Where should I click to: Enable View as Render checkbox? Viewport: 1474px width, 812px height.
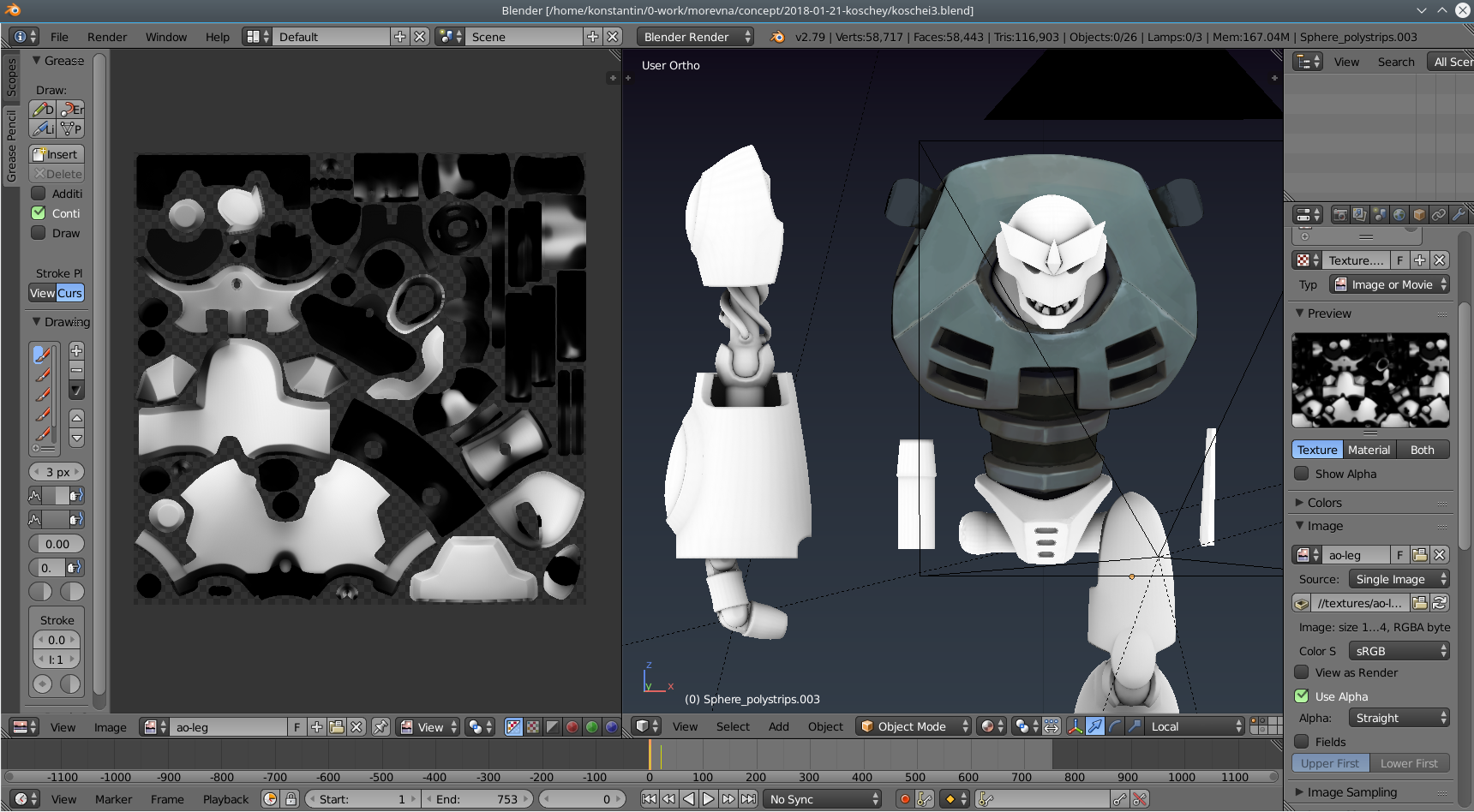coord(1302,672)
